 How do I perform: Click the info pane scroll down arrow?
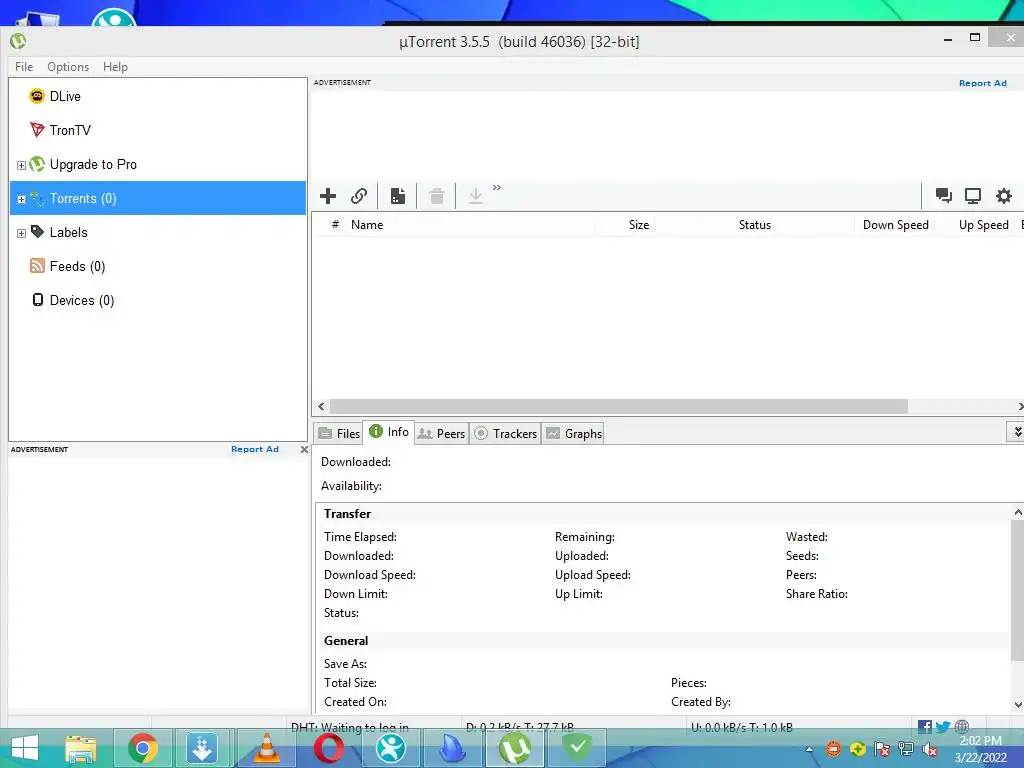click(1018, 705)
